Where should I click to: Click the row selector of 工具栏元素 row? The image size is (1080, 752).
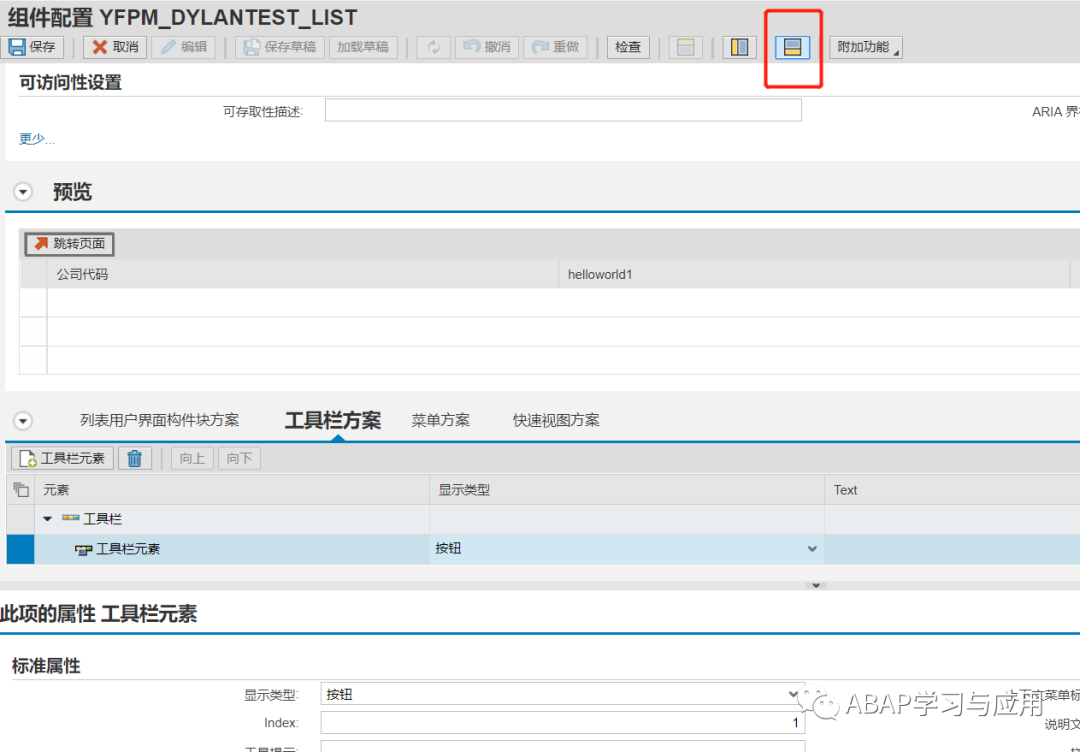tap(21, 549)
